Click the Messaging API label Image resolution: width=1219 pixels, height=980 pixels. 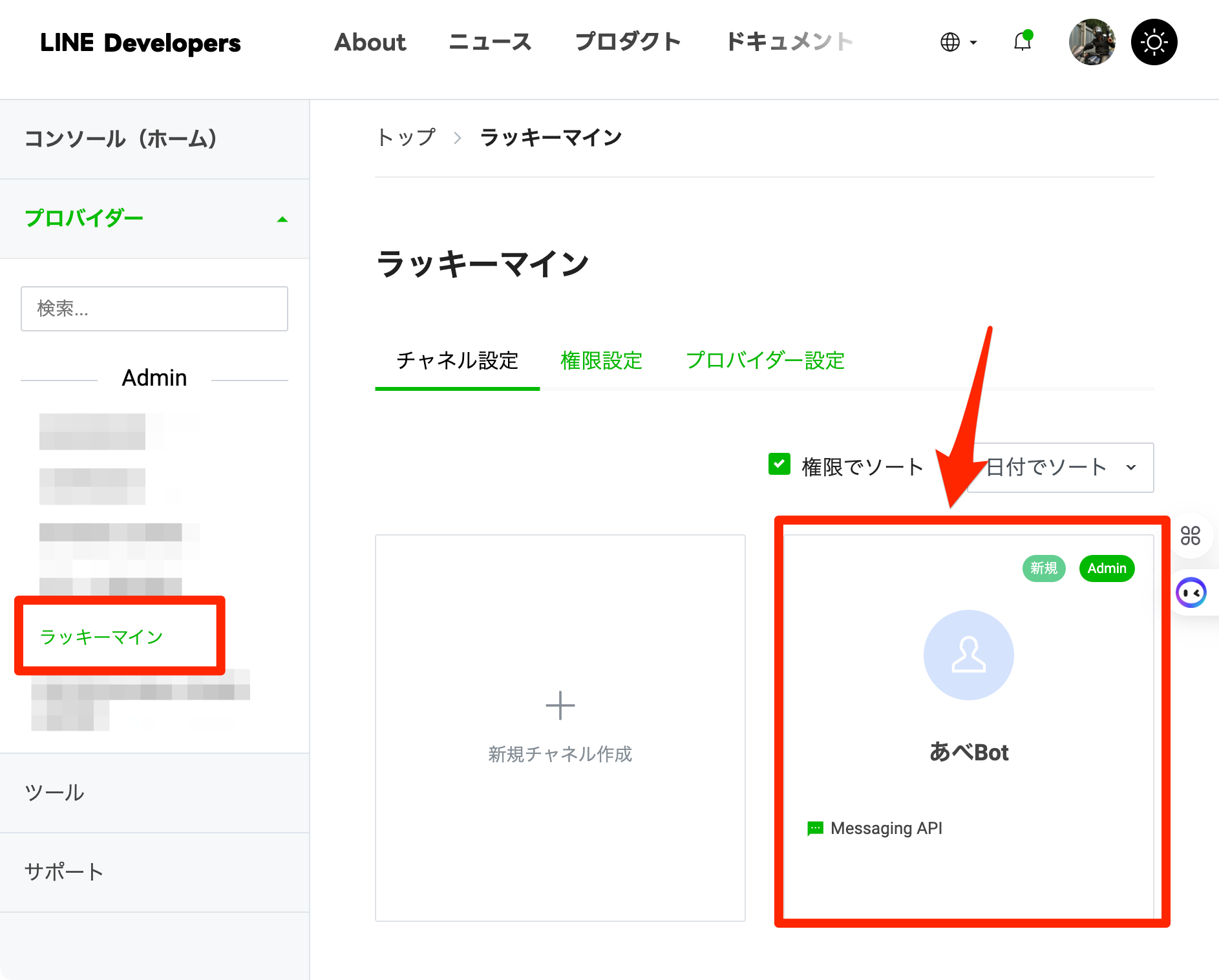tap(886, 828)
